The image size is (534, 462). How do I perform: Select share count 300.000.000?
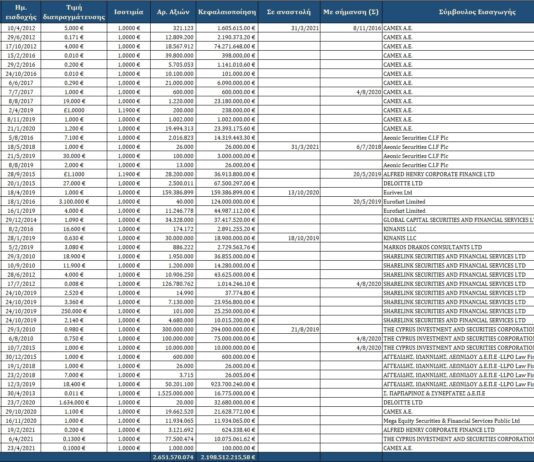178,330
